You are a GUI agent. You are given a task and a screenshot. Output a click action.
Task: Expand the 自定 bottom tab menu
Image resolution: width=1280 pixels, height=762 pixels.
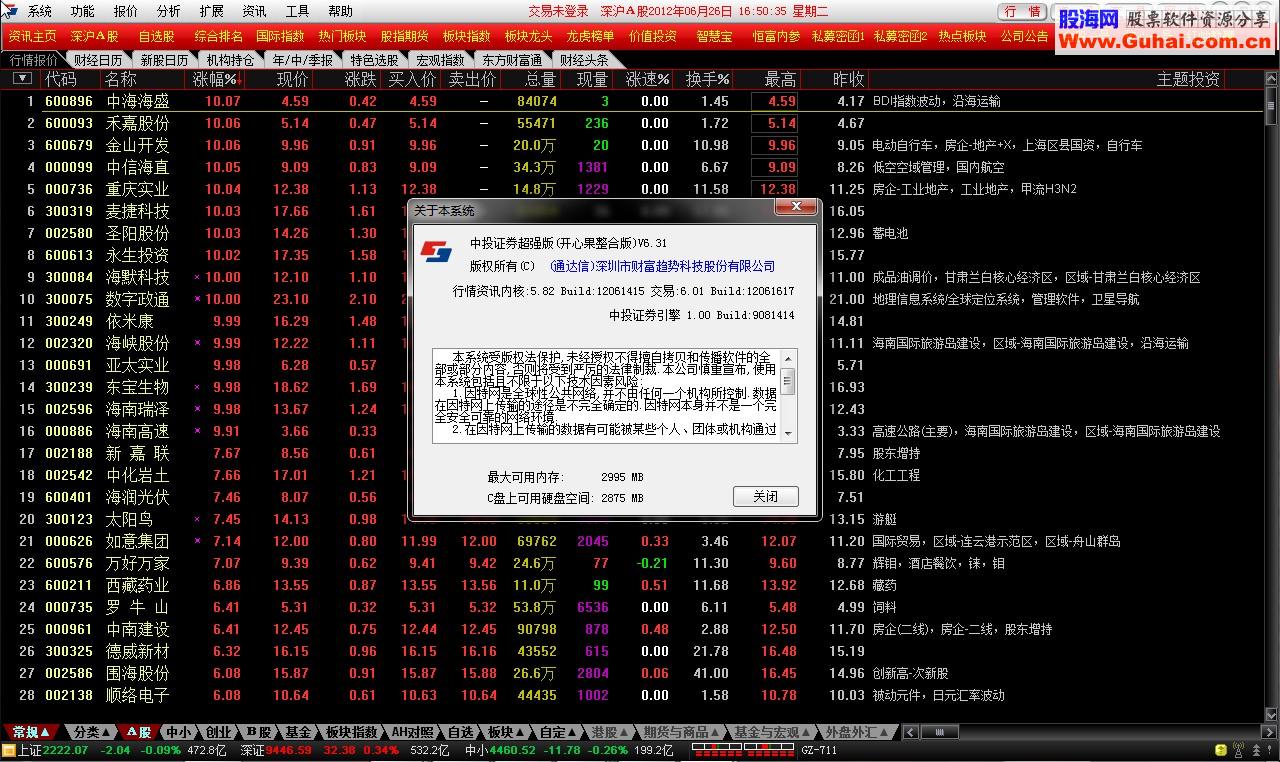coord(558,732)
